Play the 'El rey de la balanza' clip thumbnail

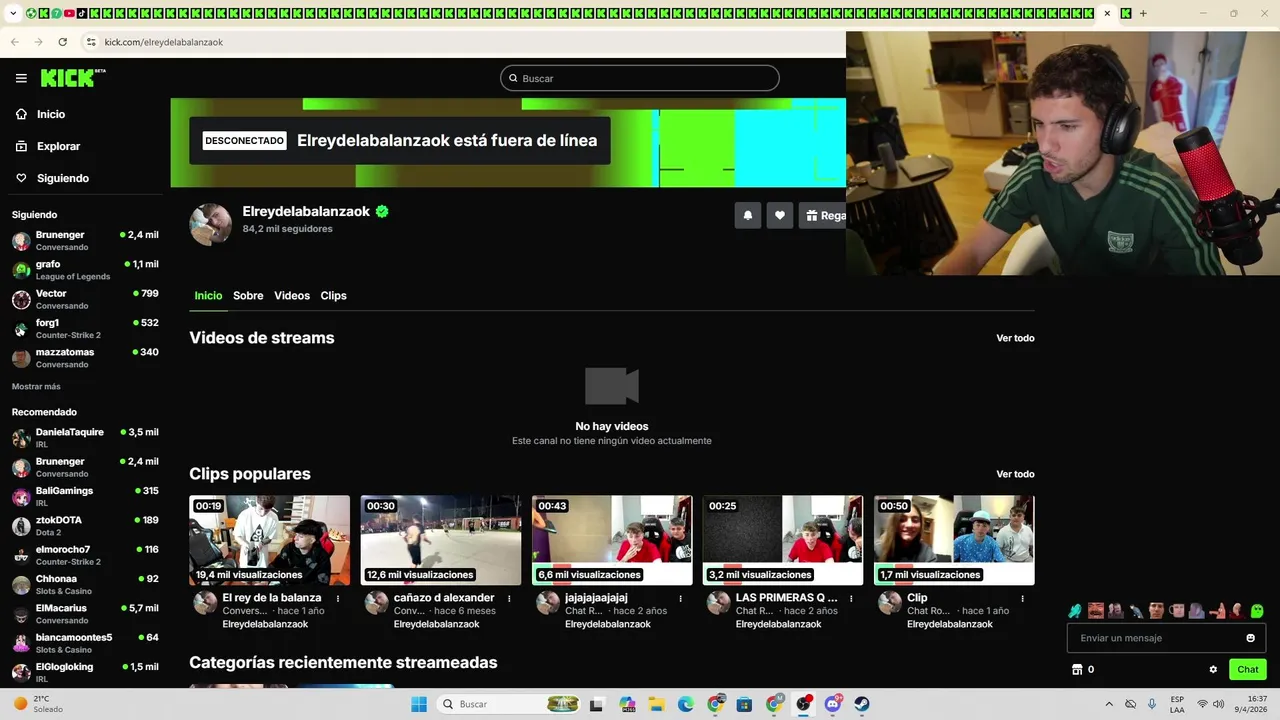270,540
